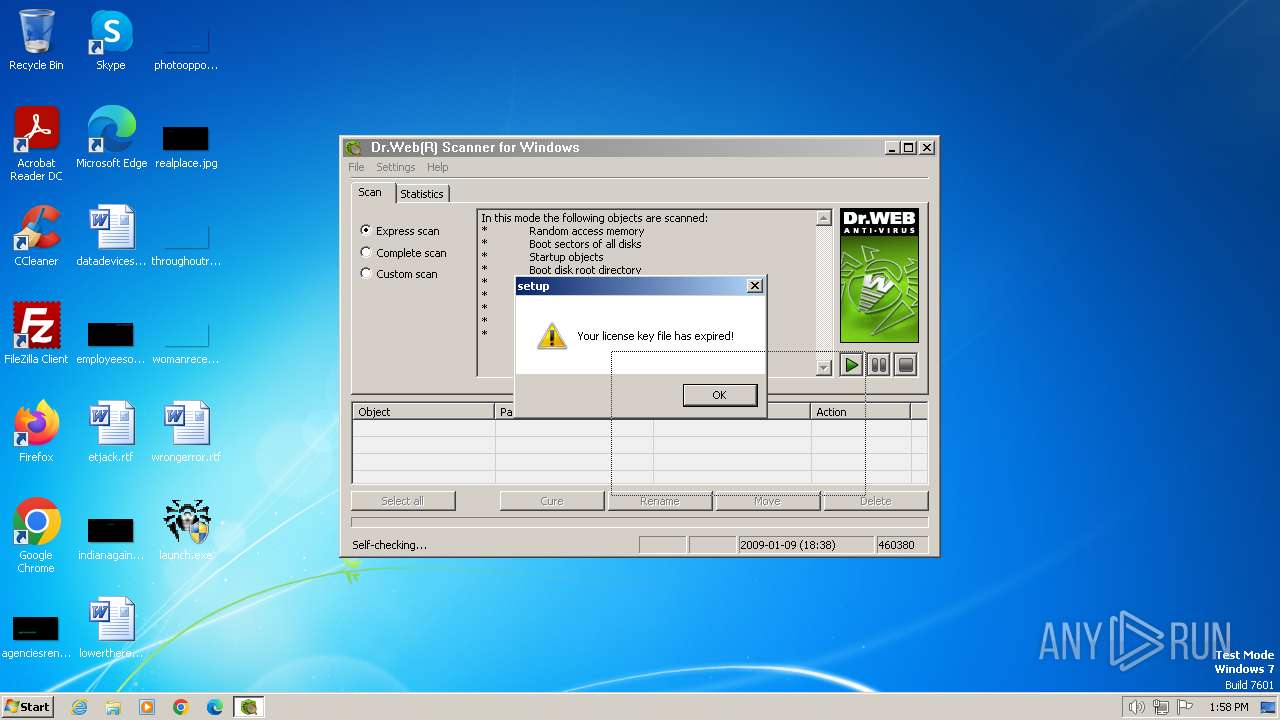This screenshot has height=720, width=1280.
Task: Click the volume speaker tray icon
Action: (x=1136, y=707)
